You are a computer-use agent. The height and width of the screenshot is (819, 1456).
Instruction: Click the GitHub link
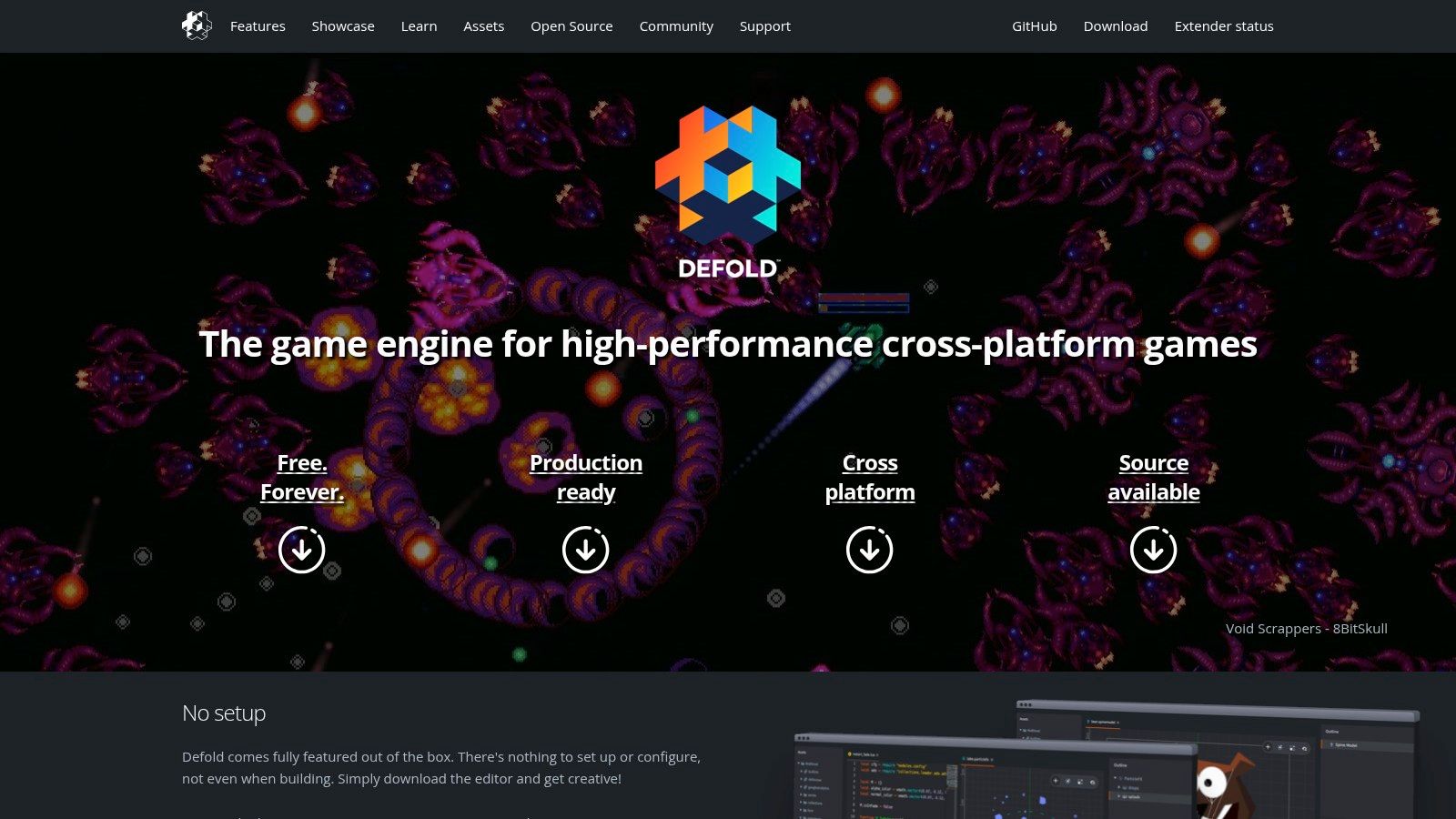point(1034,26)
